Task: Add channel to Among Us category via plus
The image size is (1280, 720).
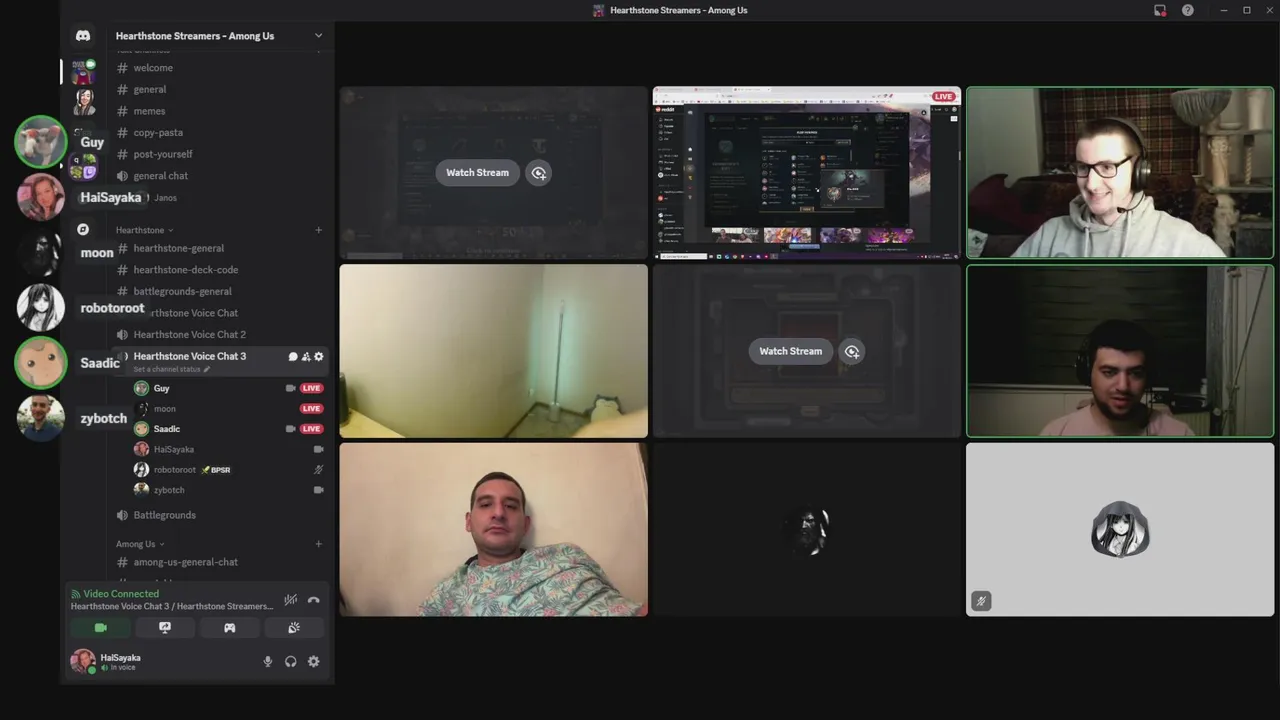Action: tap(319, 544)
